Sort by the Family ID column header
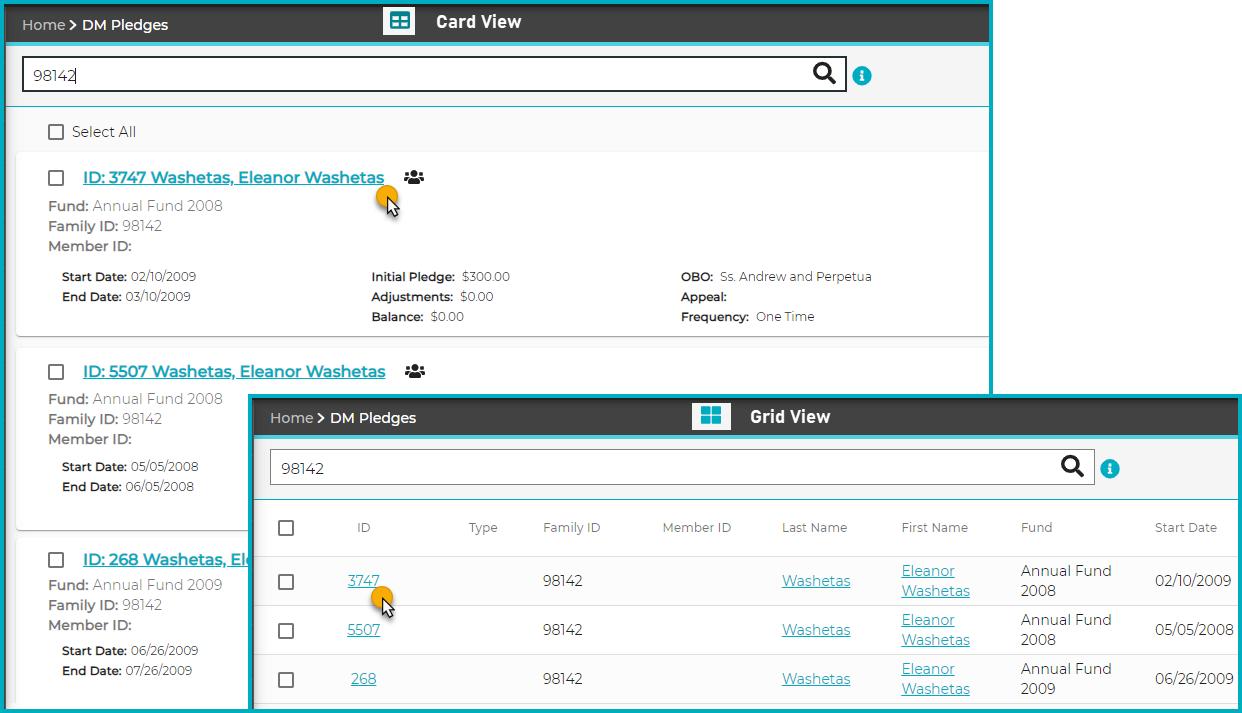Image resolution: width=1242 pixels, height=713 pixels. tap(571, 528)
